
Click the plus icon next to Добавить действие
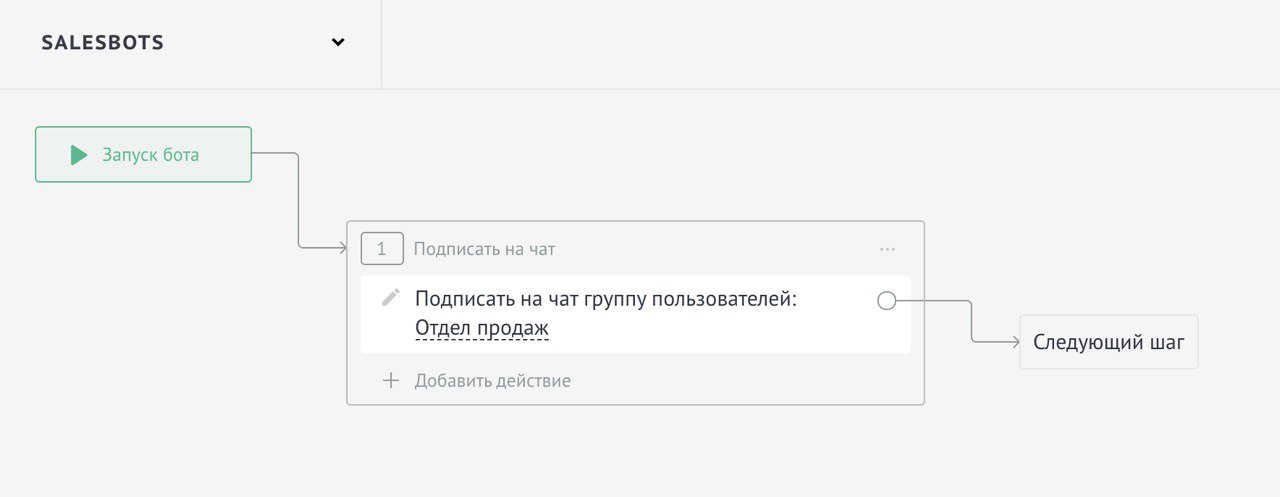(x=391, y=381)
